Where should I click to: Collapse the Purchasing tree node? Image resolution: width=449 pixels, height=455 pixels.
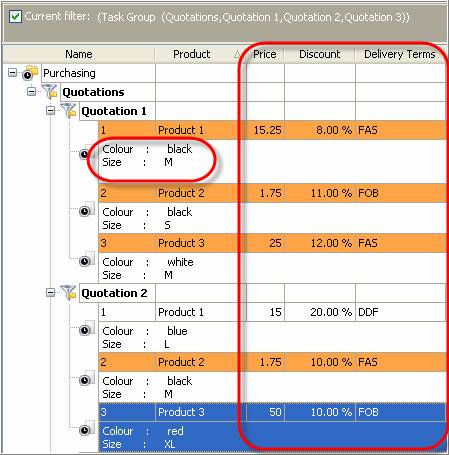pyautogui.click(x=12, y=72)
